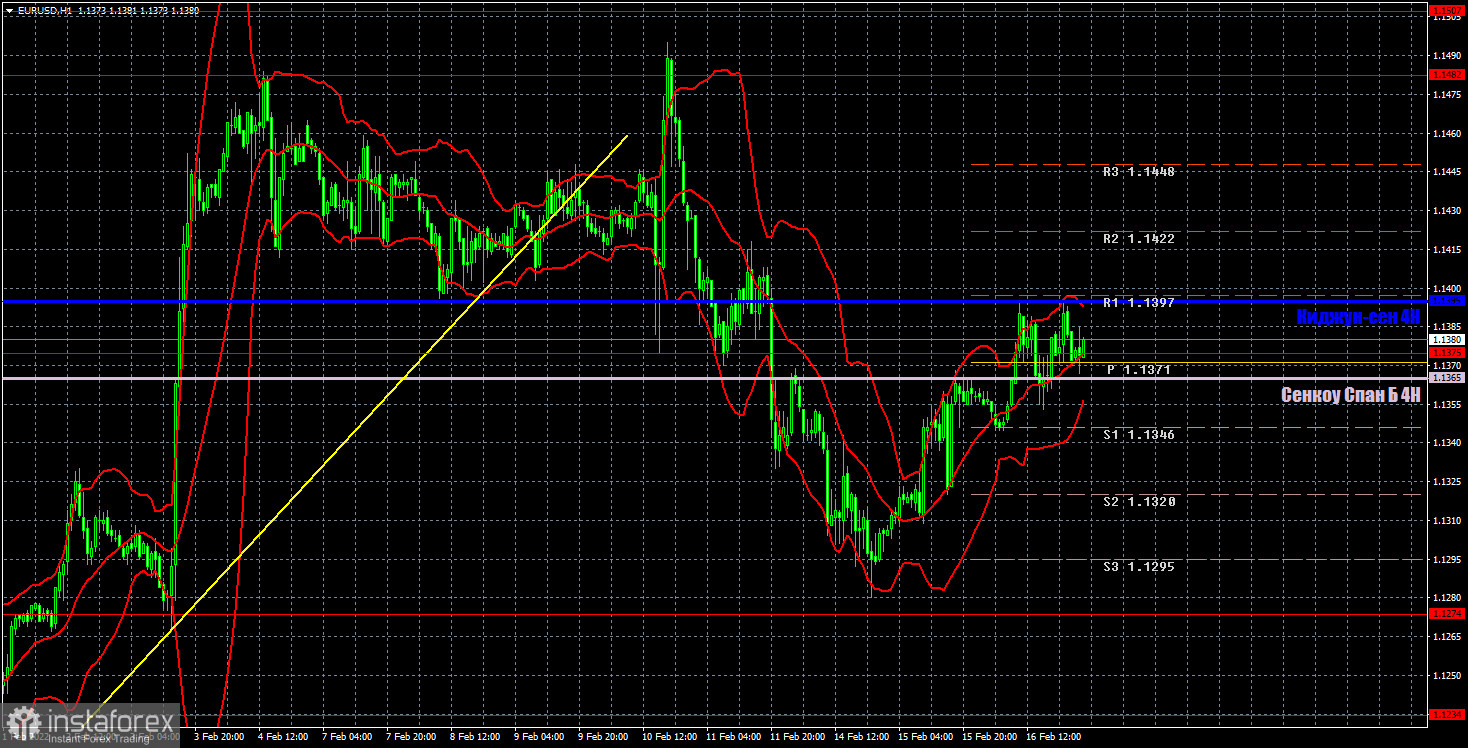The height and width of the screenshot is (748, 1468).
Task: Click the 1.1365 price tag on axis
Action: point(1447,378)
